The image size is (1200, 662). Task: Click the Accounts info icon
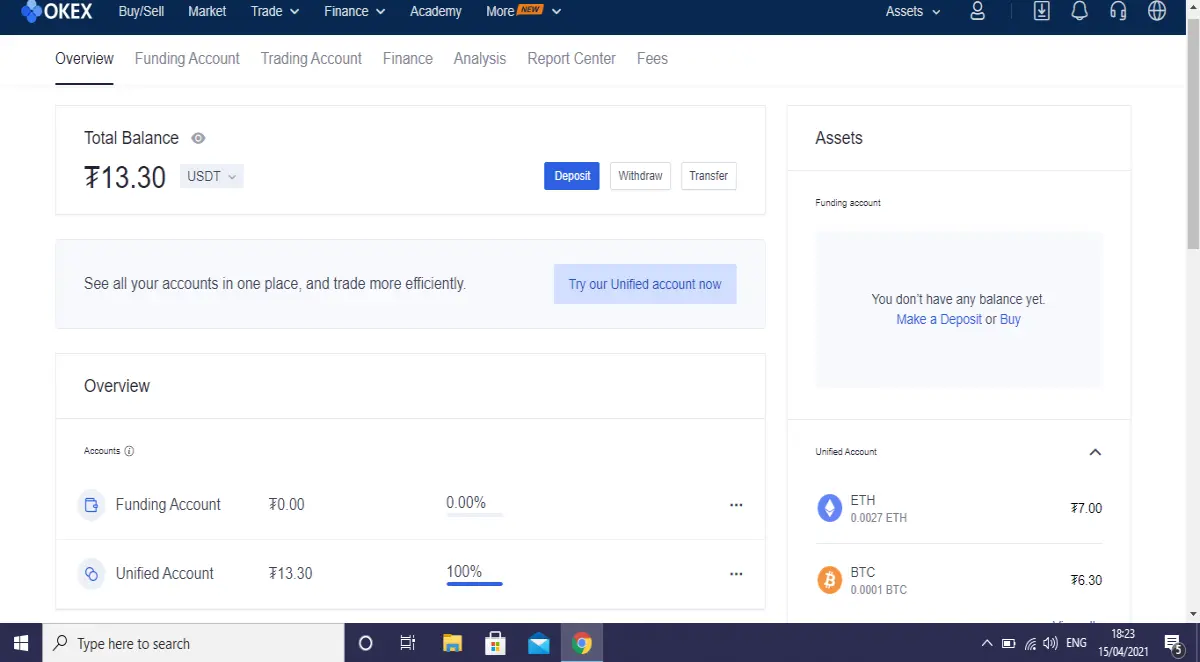tap(129, 451)
